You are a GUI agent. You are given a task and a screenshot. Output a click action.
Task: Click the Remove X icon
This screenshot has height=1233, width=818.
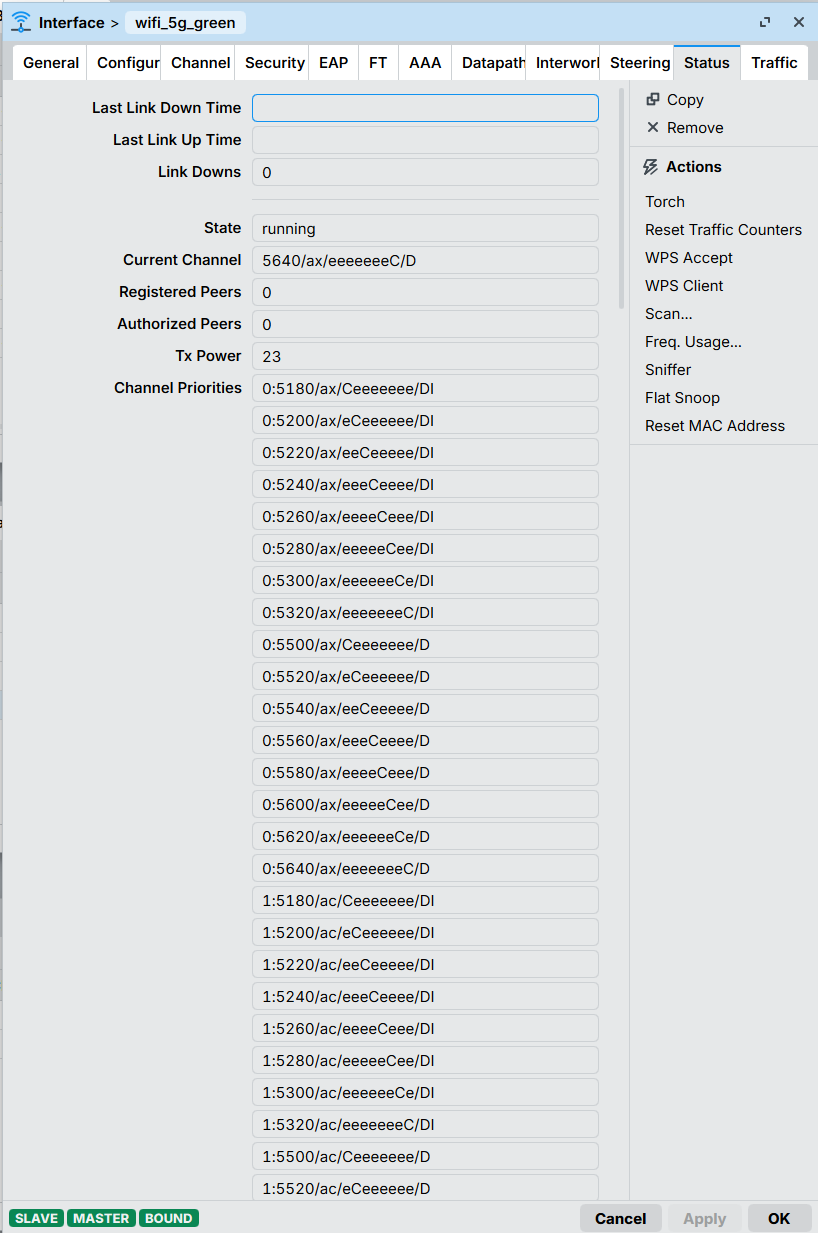(x=653, y=127)
